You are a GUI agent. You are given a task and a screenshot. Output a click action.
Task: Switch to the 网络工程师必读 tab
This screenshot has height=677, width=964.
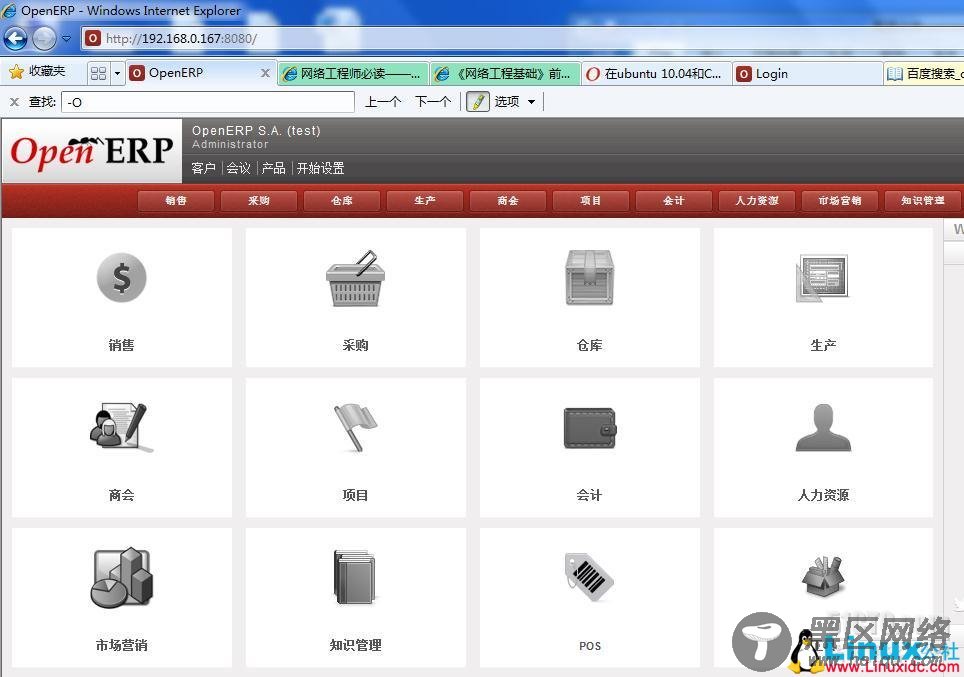tap(352, 74)
